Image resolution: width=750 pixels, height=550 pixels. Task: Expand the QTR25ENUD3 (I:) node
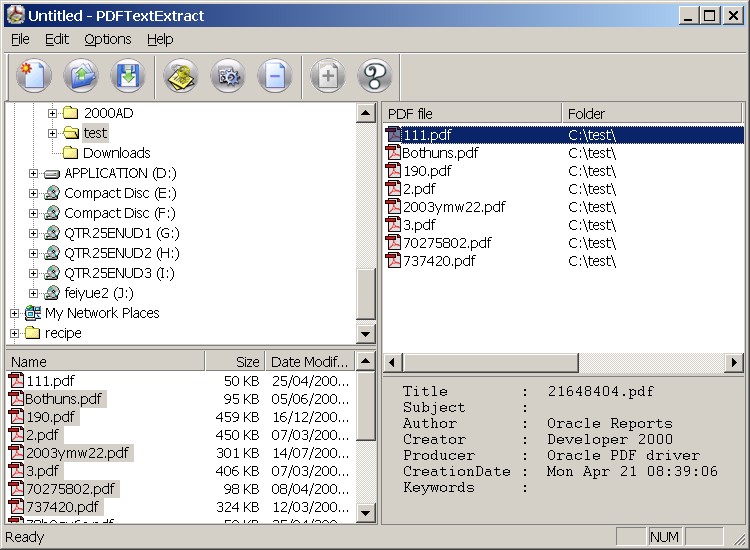[x=33, y=273]
